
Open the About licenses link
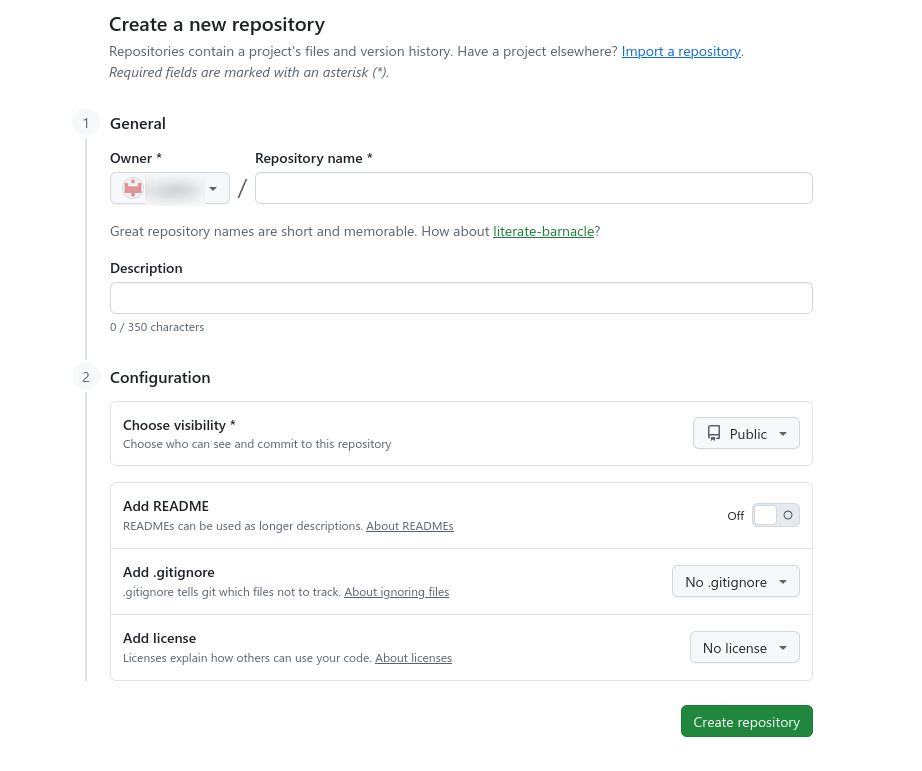[413, 658]
